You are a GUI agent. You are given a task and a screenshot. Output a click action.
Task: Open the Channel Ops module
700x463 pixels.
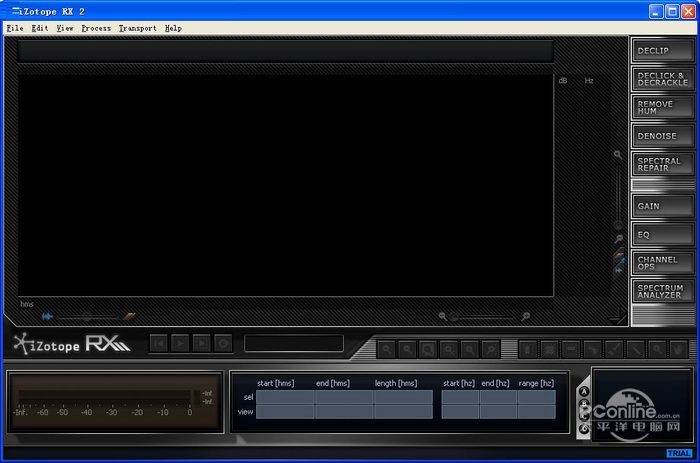(663, 263)
